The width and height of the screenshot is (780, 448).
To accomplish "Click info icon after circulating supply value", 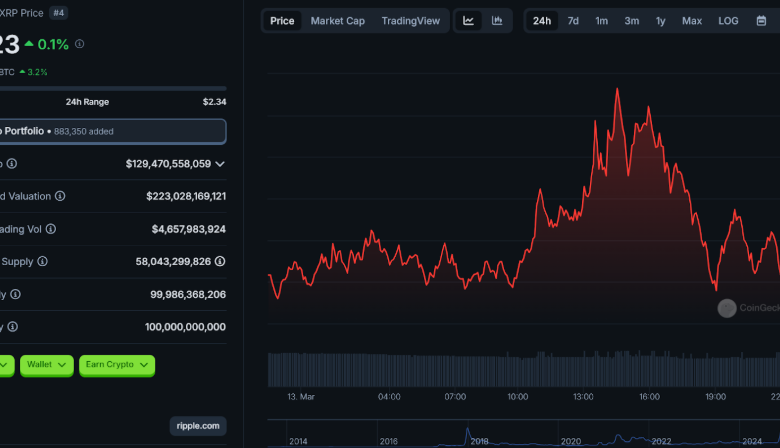I will [x=220, y=261].
